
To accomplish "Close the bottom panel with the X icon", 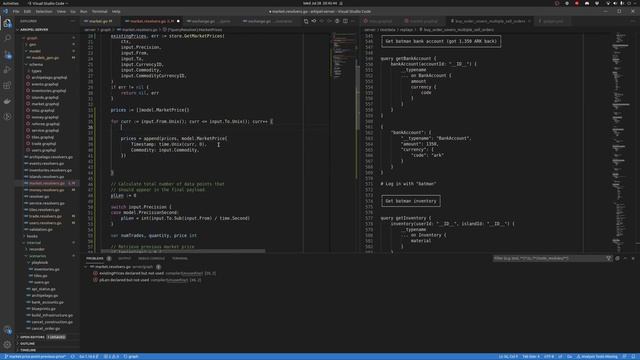I will pyautogui.click(x=633, y=258).
